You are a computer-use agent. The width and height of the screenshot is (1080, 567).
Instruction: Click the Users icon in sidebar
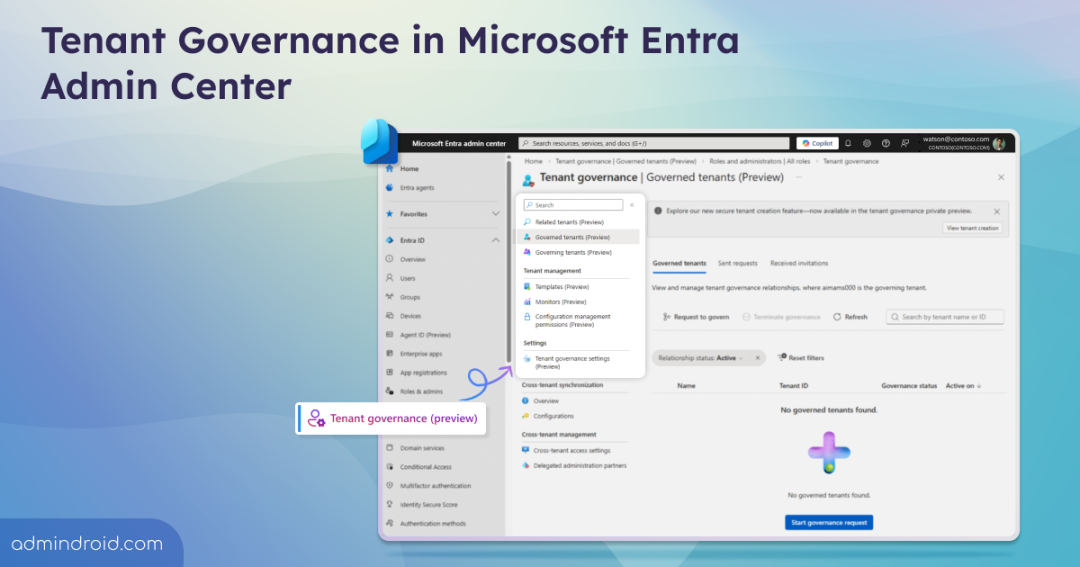390,278
